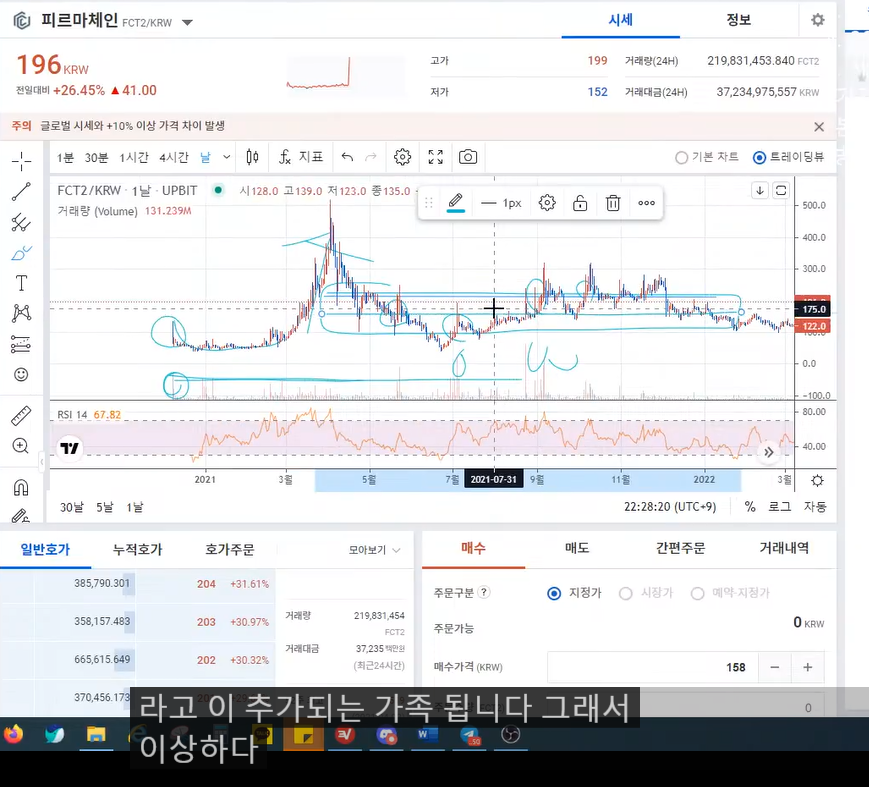Decrease buy price with minus button
This screenshot has width=869, height=787.
(x=775, y=667)
